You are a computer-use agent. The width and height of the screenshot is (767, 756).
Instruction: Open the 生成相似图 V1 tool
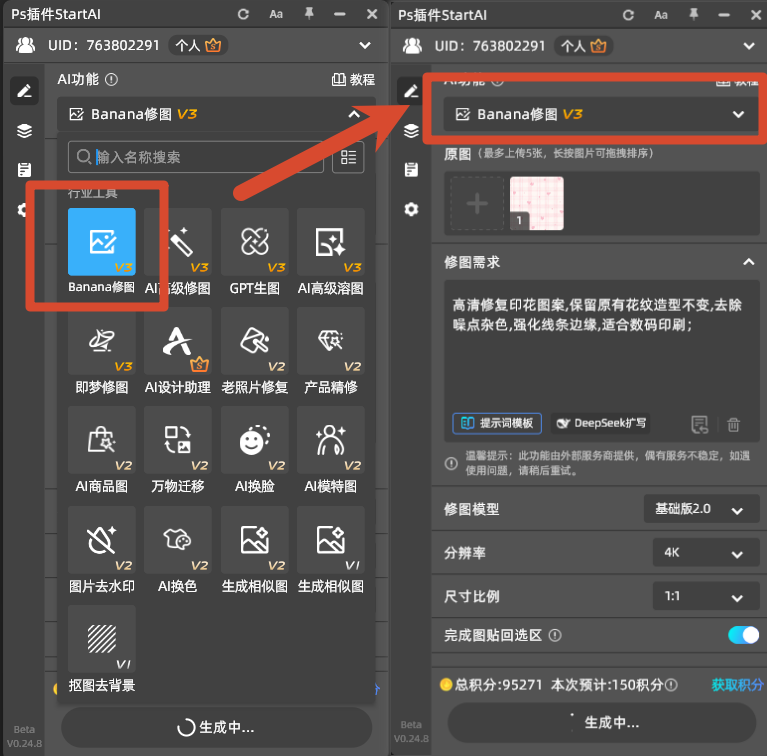(x=331, y=540)
